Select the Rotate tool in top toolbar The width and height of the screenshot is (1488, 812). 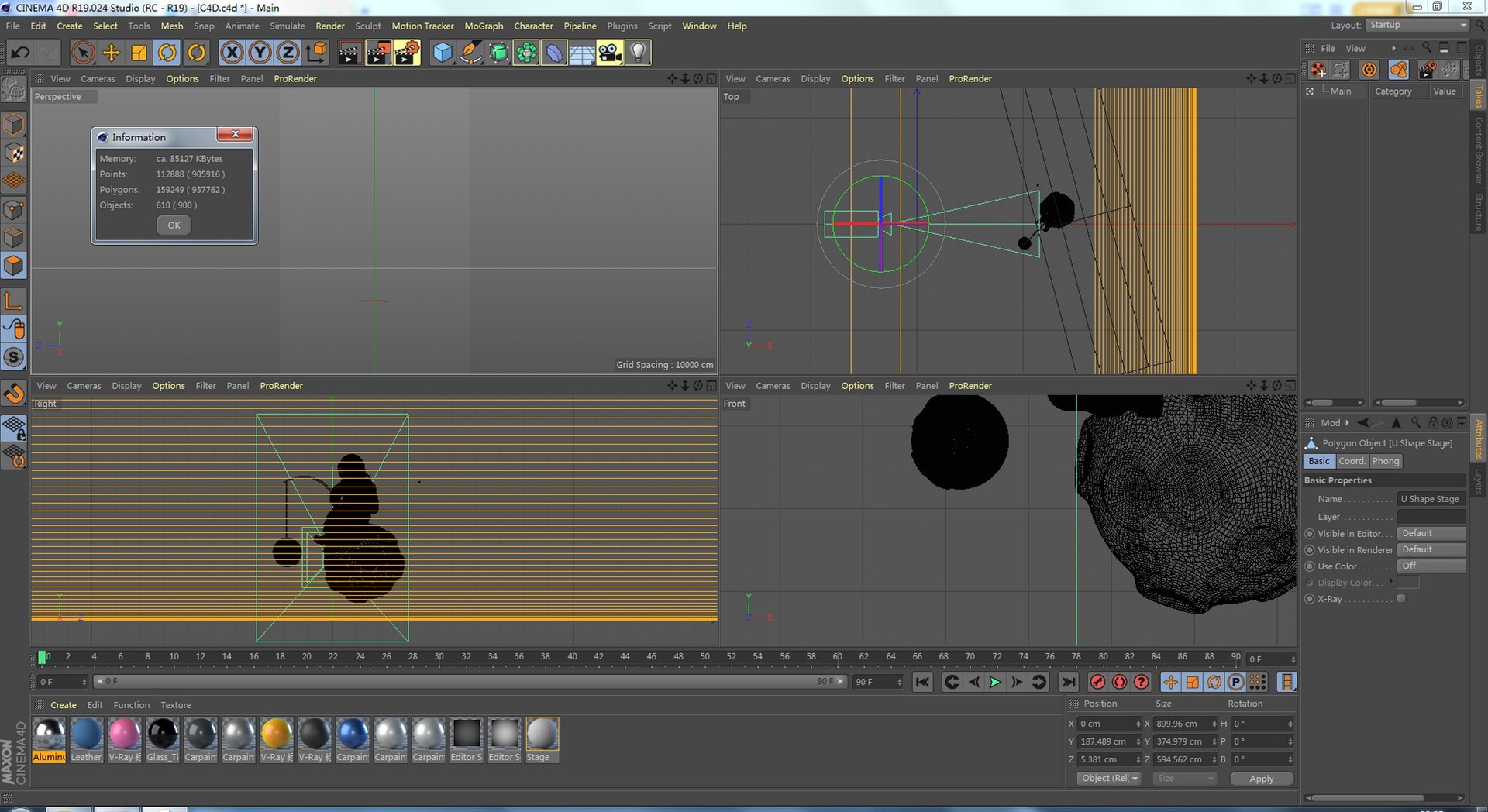pos(167,53)
